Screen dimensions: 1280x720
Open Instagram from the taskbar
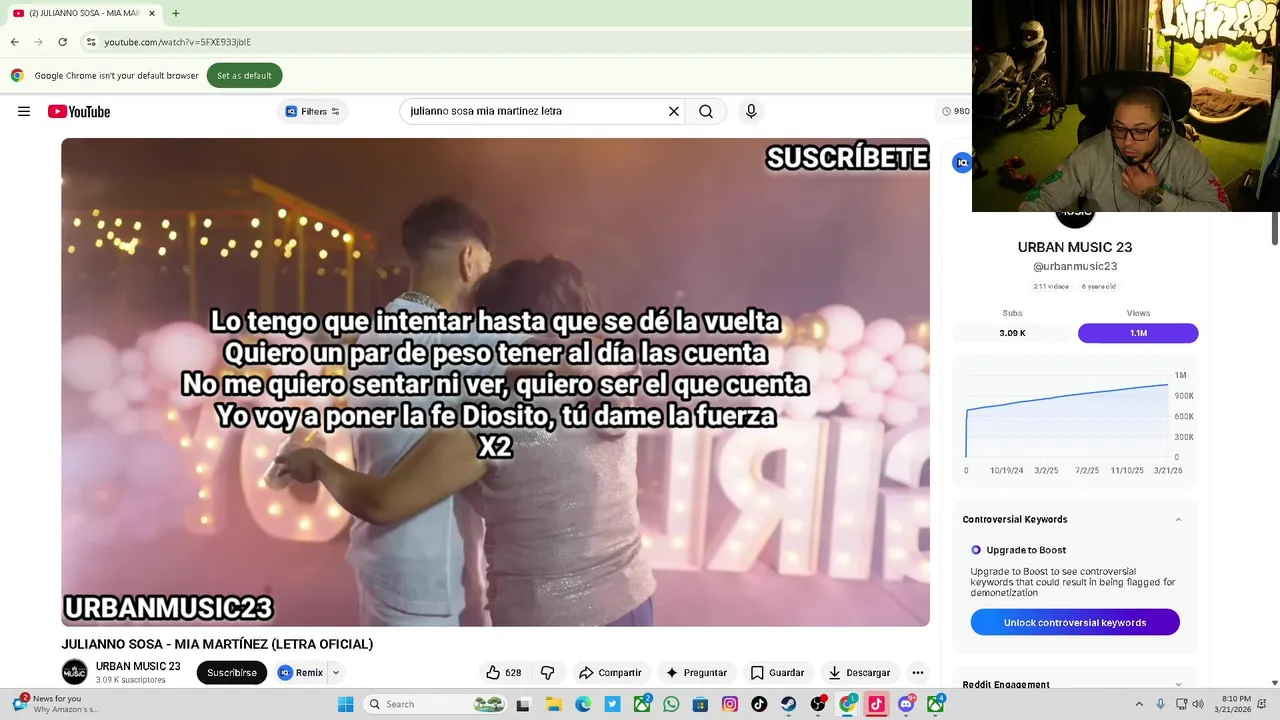[730, 704]
